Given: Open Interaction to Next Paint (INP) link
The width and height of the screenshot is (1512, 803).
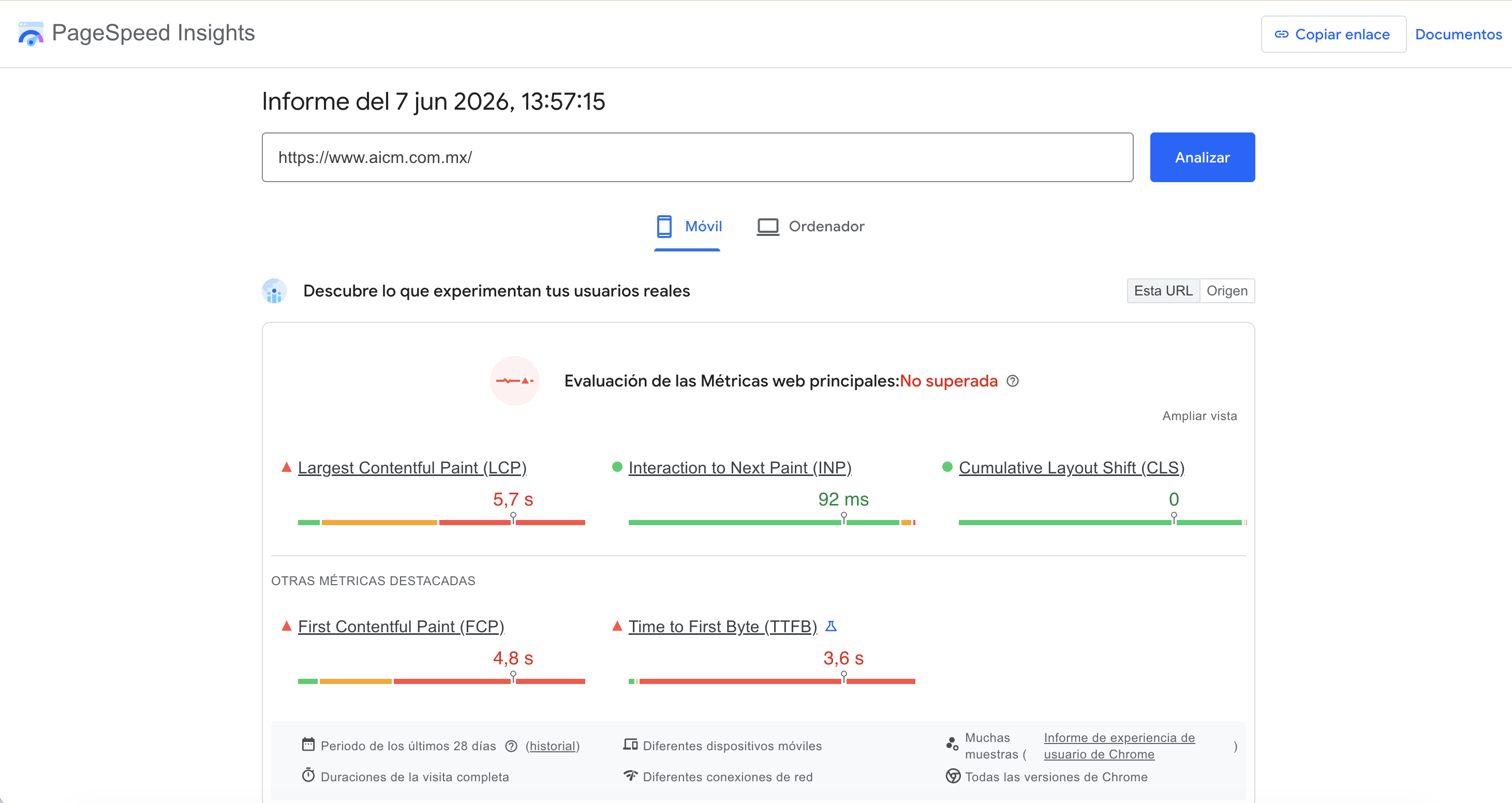Looking at the screenshot, I should [x=739, y=468].
